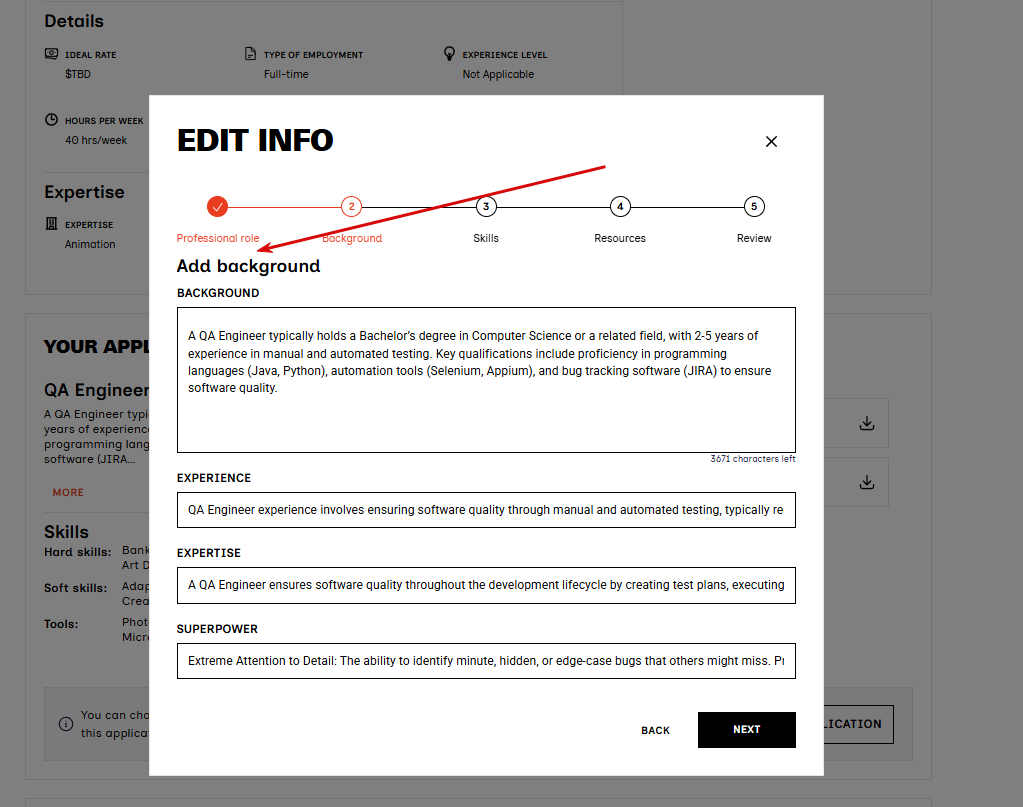The width and height of the screenshot is (1023, 807).
Task: Click the '$TBD' ideal rate value
Action: pos(78,74)
